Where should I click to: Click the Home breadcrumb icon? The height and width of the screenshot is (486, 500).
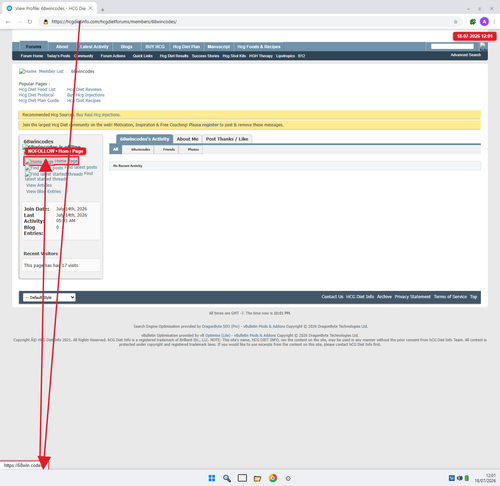point(28,71)
